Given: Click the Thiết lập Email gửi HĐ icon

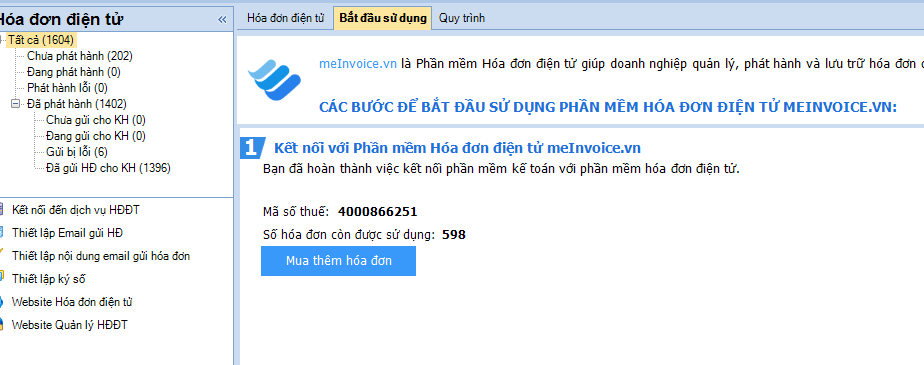Looking at the screenshot, I should [2, 232].
